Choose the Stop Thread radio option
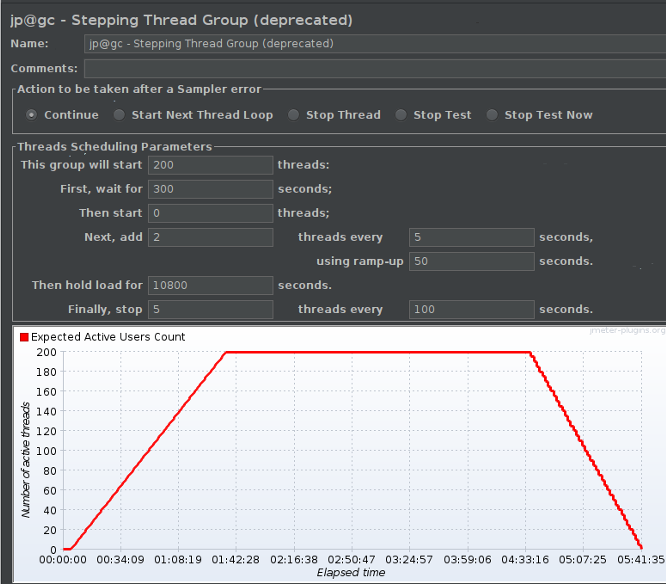Viewport: 666px width, 585px height. point(293,115)
